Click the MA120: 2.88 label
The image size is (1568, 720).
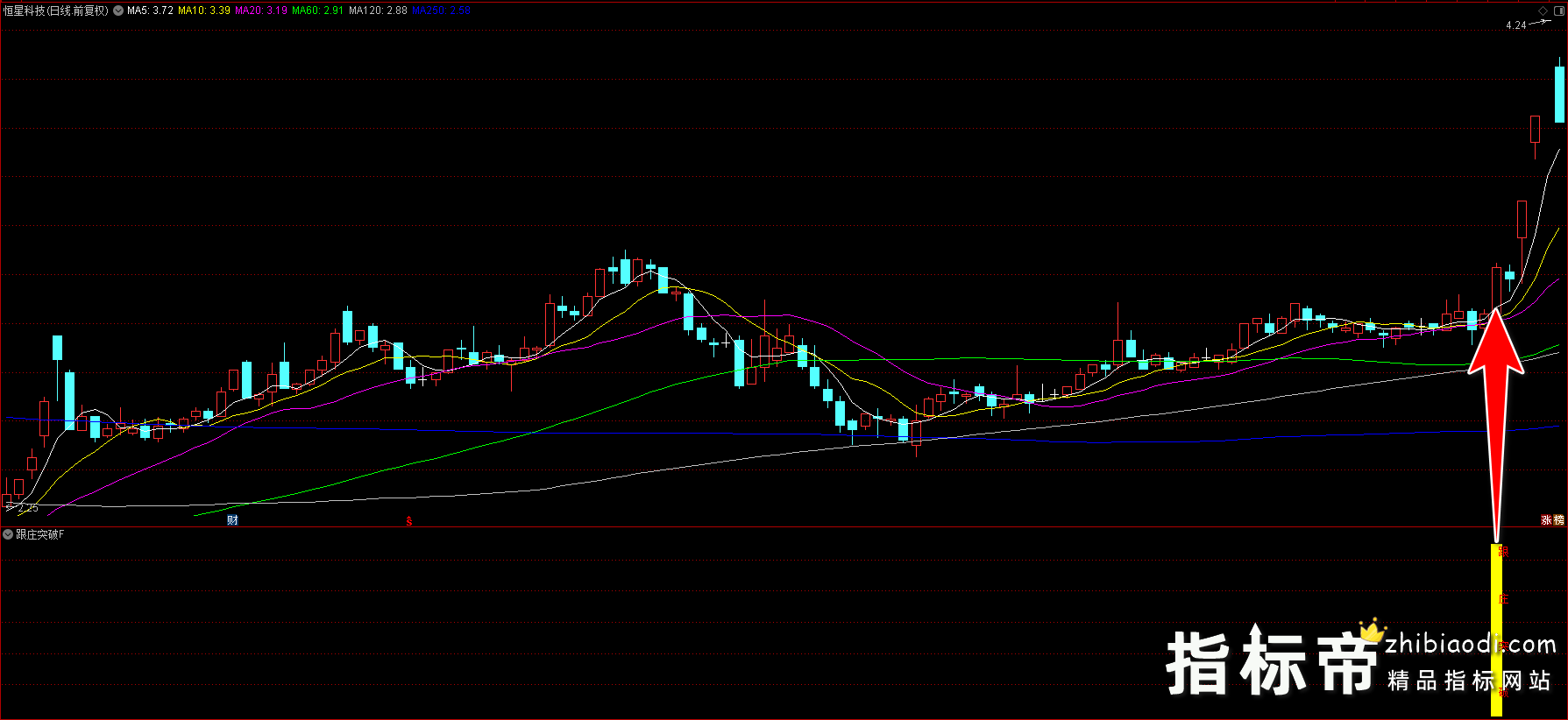point(378,11)
